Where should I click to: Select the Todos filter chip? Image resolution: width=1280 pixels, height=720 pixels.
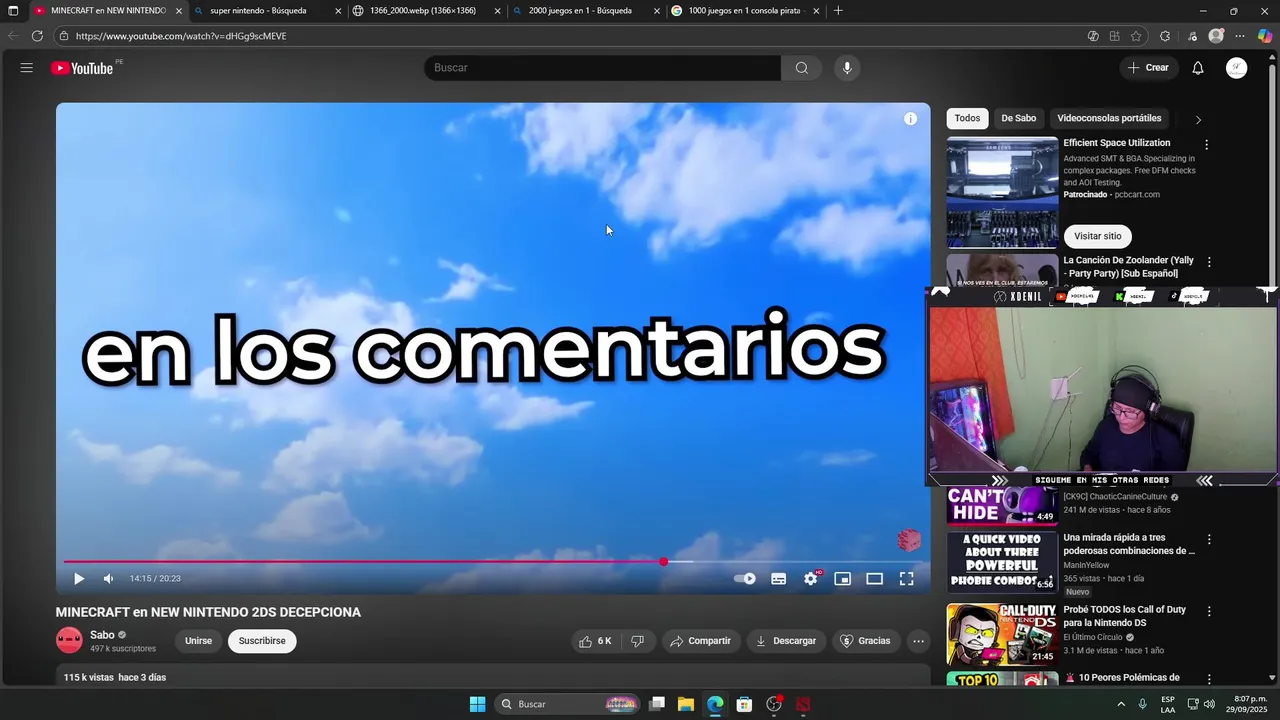967,118
